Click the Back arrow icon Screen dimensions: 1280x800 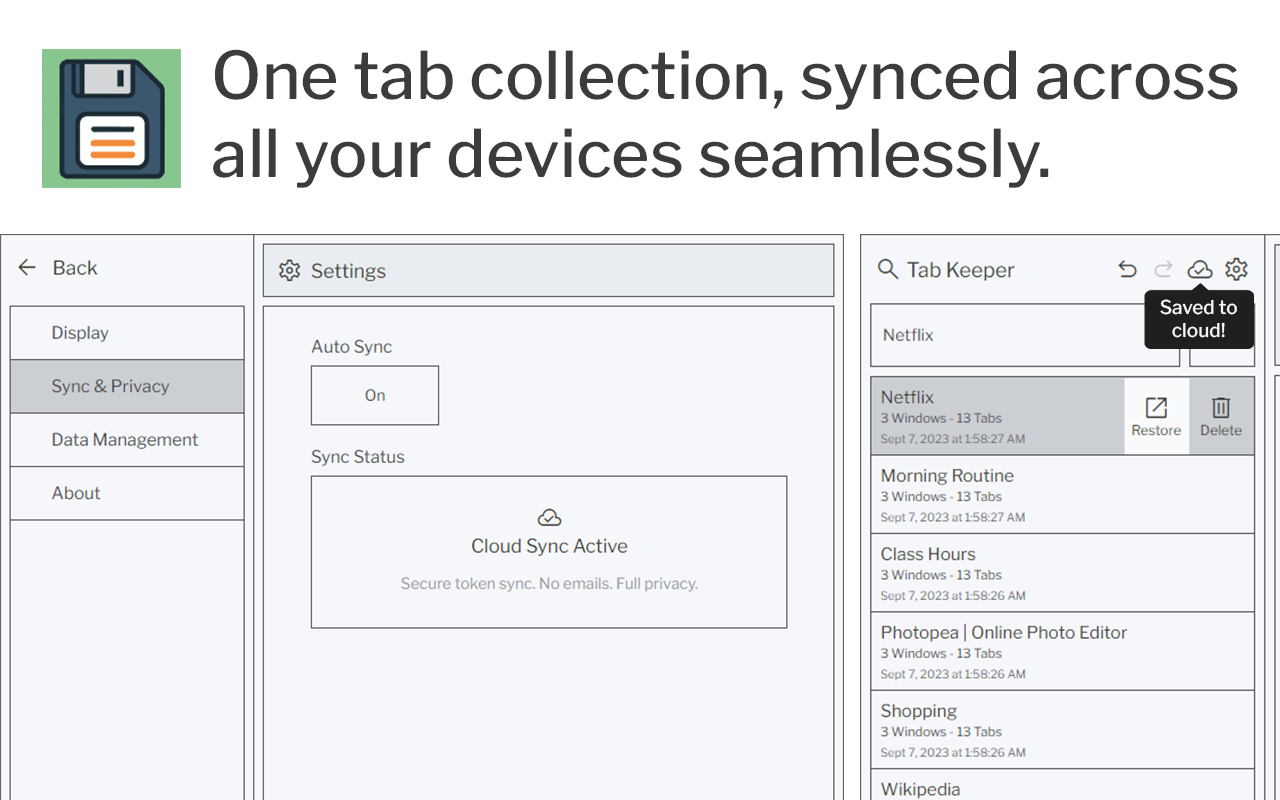27,268
